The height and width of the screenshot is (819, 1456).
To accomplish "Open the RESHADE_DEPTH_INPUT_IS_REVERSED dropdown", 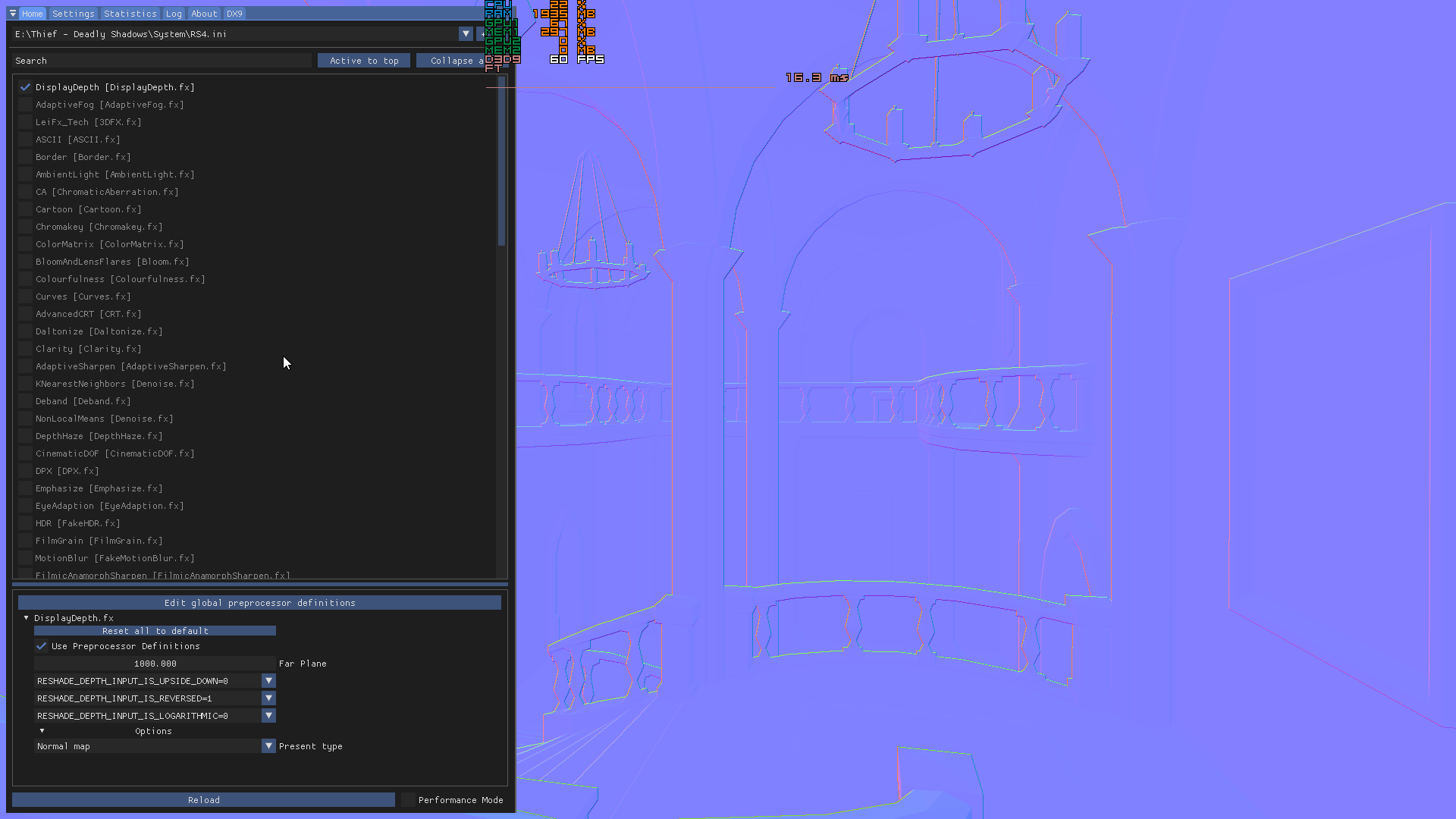I will [x=268, y=698].
